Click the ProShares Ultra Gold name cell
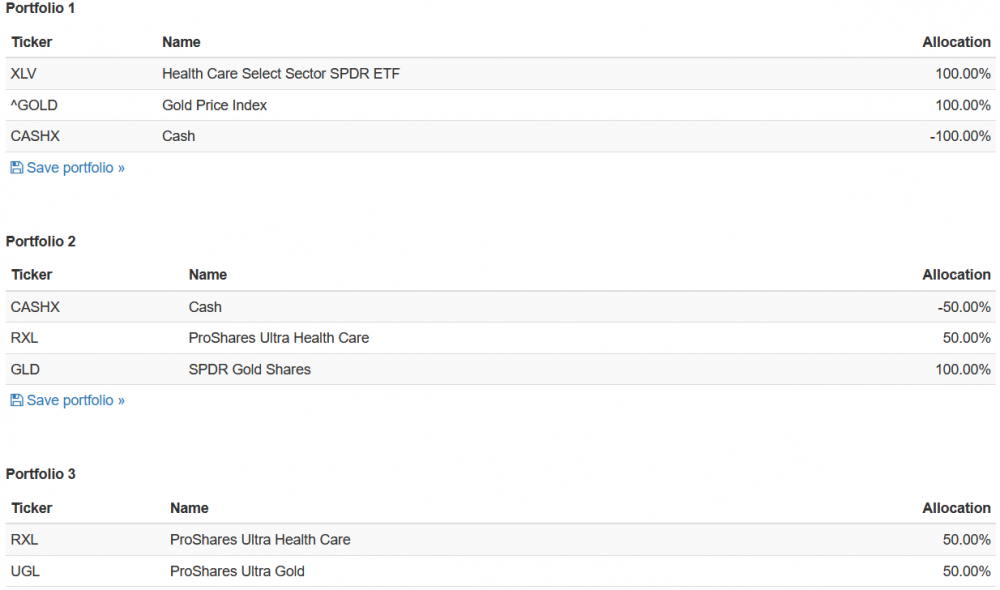Image resolution: width=1000 pixels, height=590 pixels. pyautogui.click(x=237, y=571)
